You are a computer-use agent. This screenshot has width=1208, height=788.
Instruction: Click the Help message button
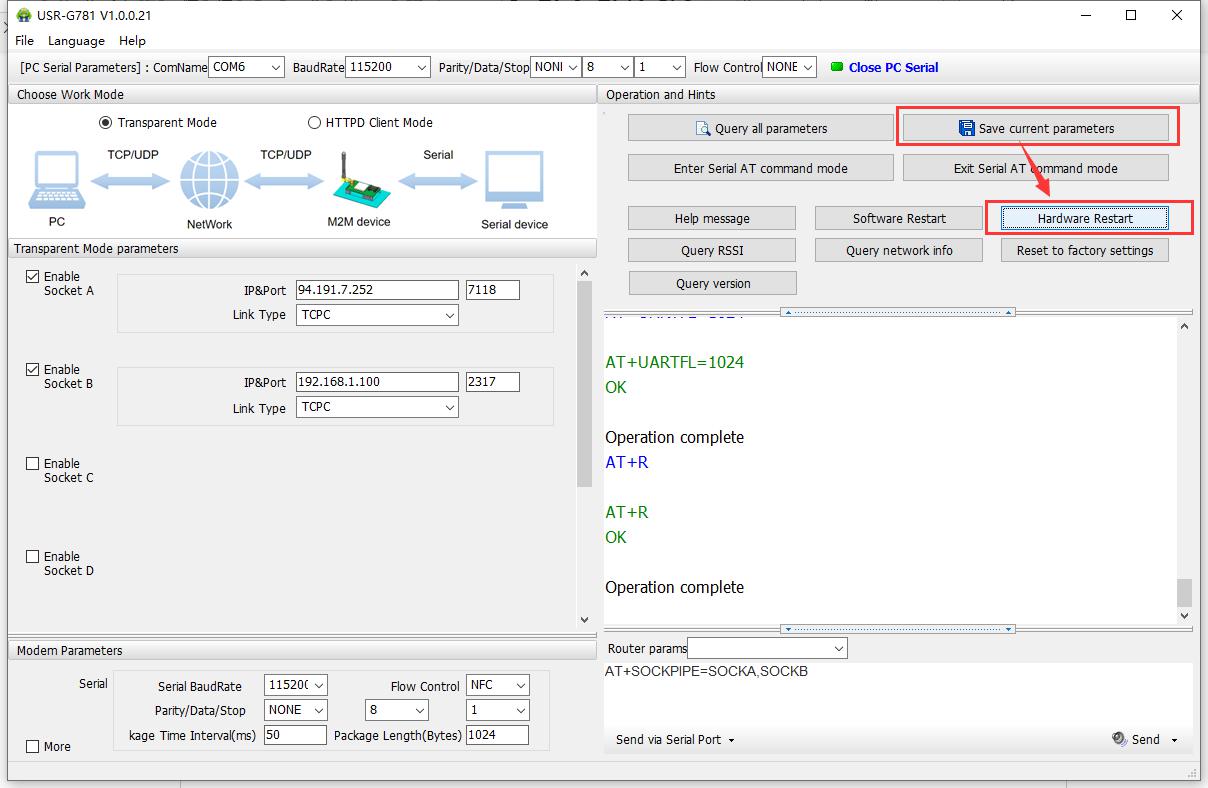[x=712, y=218]
